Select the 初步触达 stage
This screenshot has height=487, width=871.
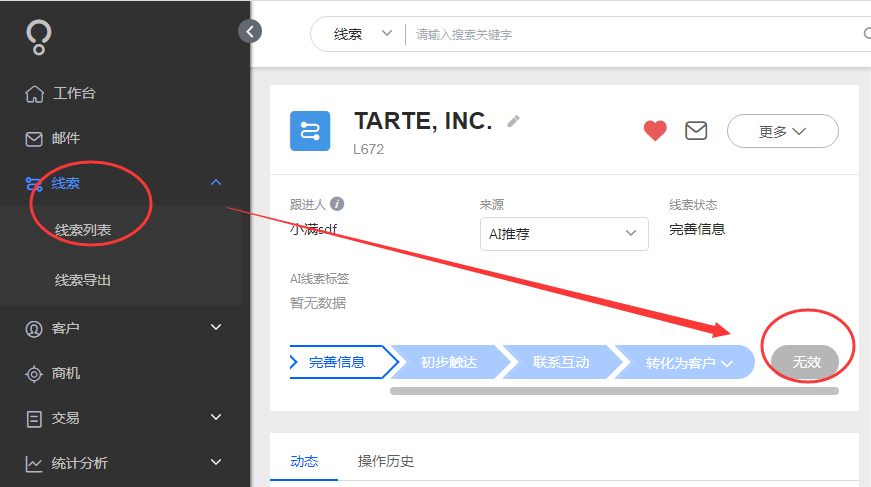tap(449, 363)
